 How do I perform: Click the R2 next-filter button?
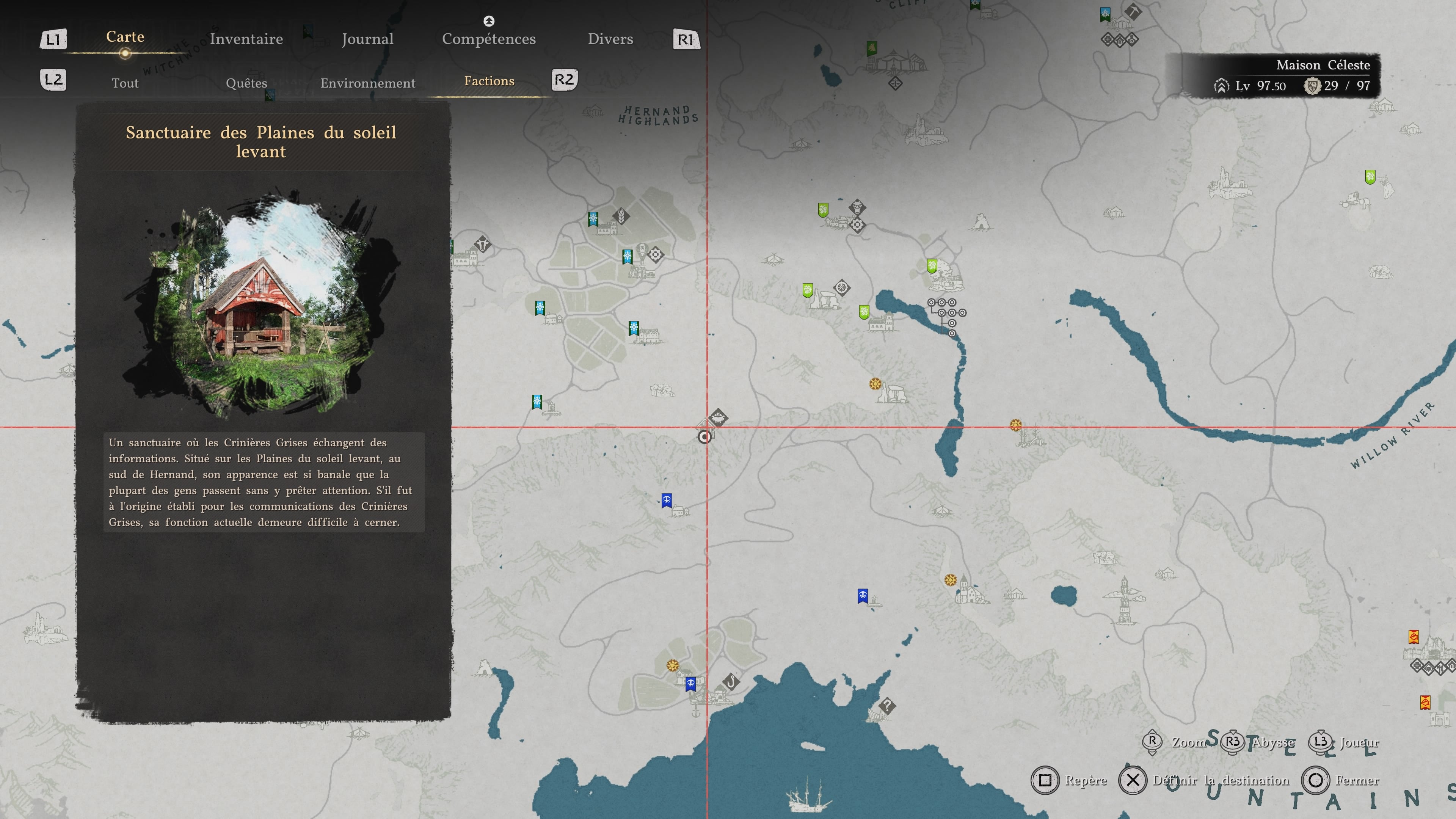point(565,80)
